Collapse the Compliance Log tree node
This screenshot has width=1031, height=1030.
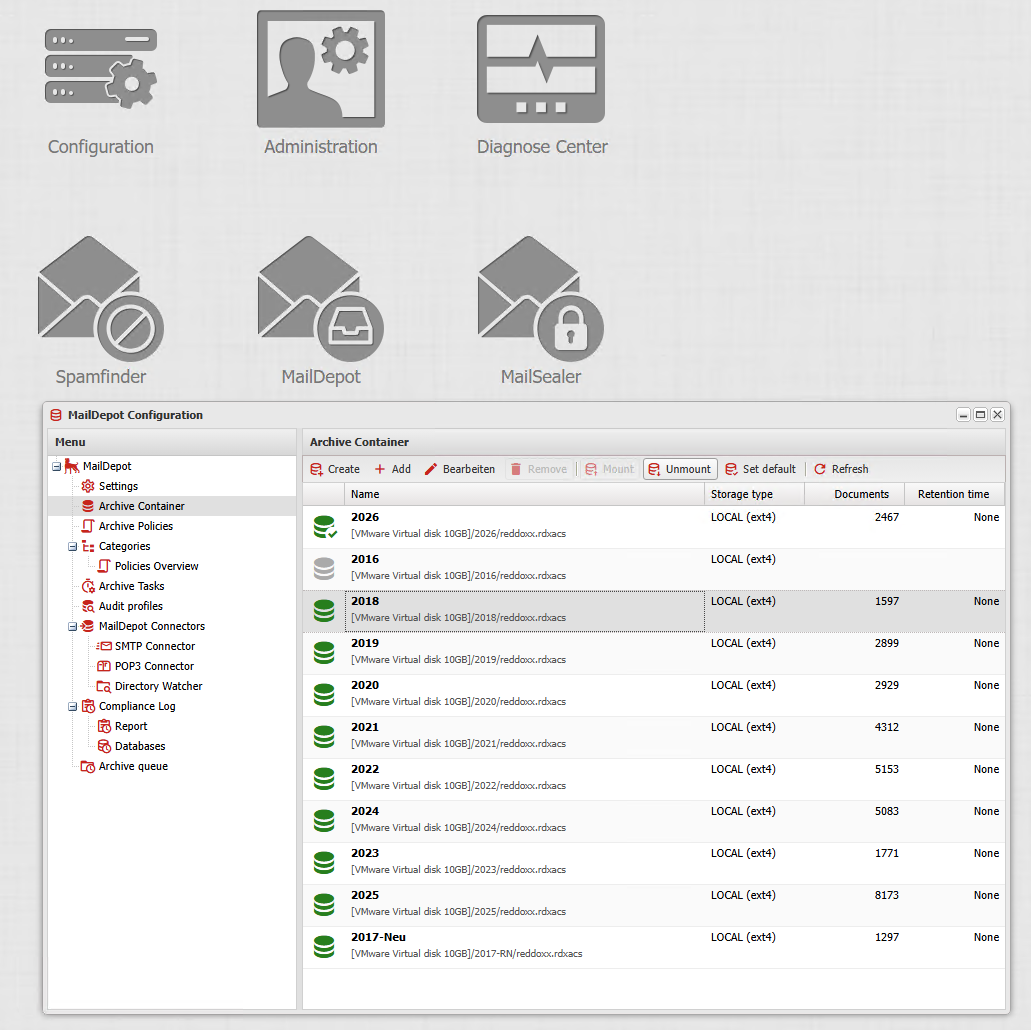pyautogui.click(x=73, y=707)
